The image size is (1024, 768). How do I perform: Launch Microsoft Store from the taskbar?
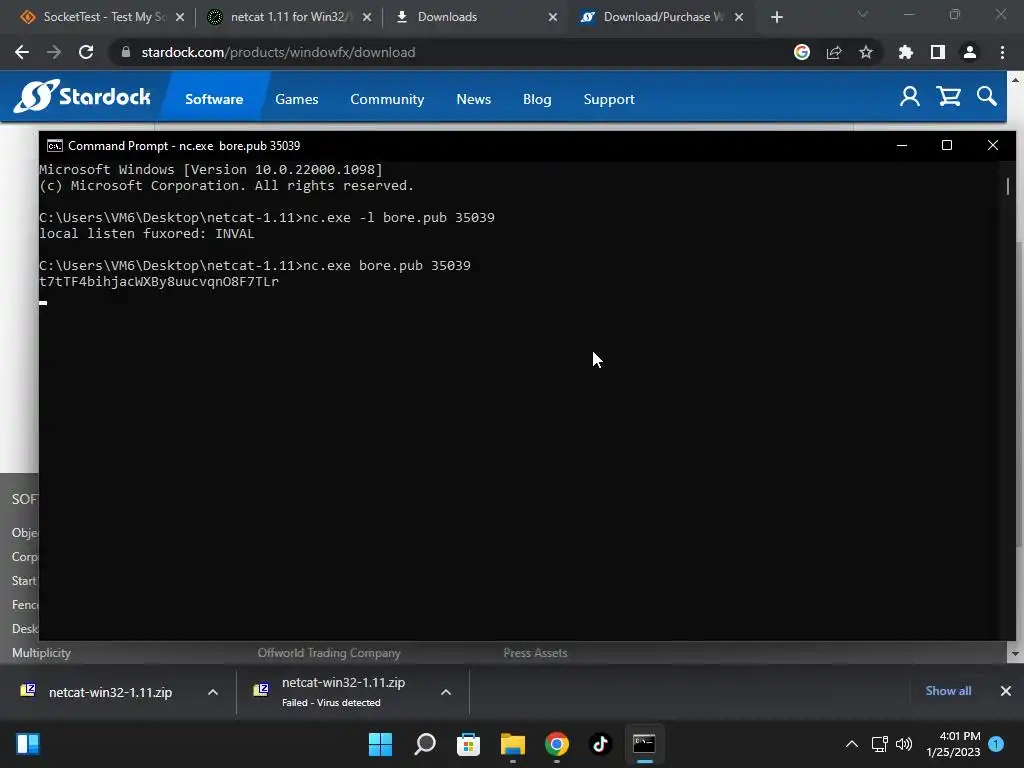click(468, 744)
